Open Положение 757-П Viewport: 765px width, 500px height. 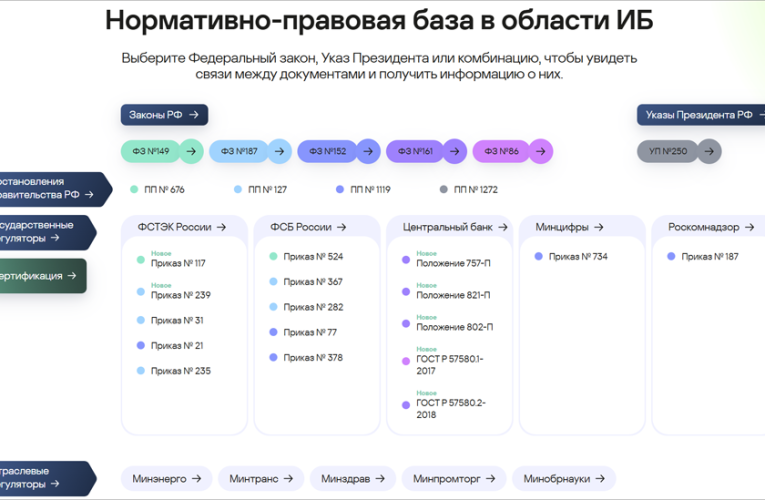click(446, 260)
